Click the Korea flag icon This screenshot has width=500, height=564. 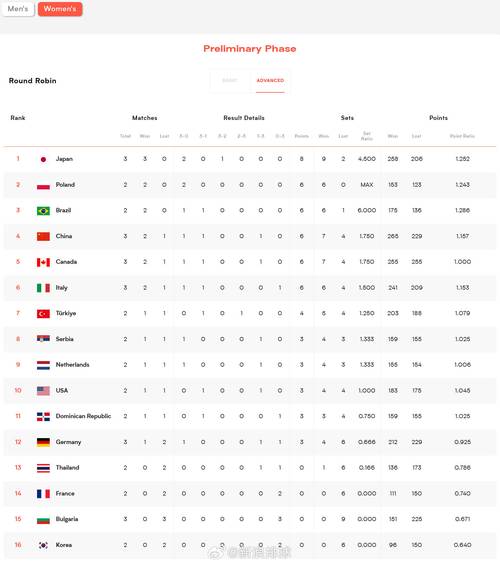click(x=43, y=545)
